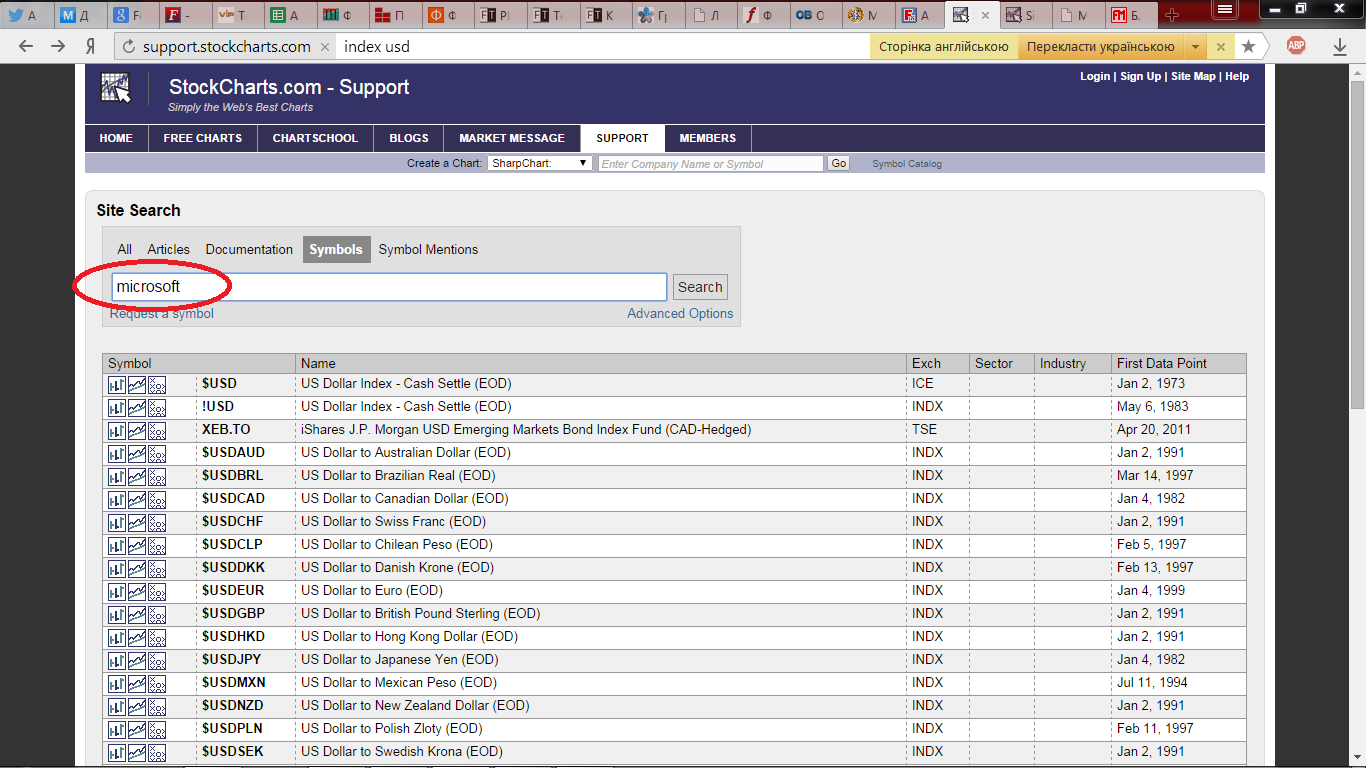Open the Point & Figure icon for $USDGBP
The width and height of the screenshot is (1366, 768).
pyautogui.click(x=157, y=614)
